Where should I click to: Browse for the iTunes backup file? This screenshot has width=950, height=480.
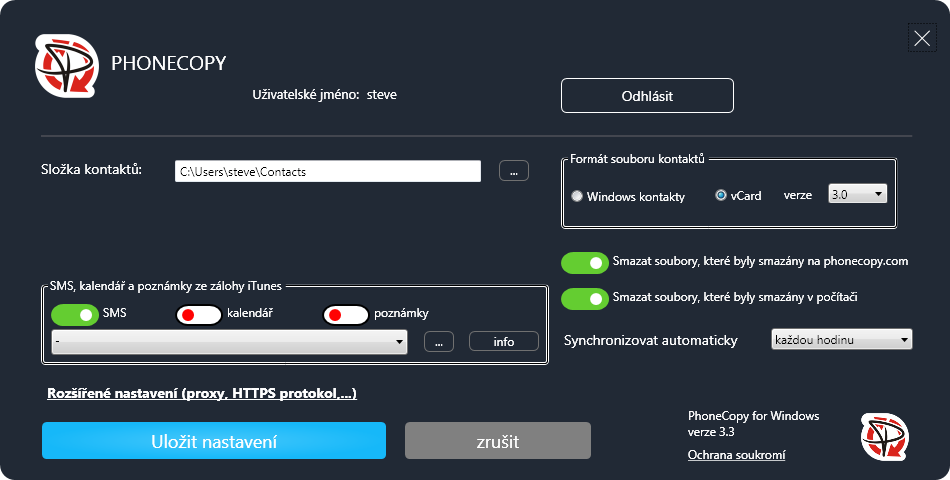coord(438,342)
